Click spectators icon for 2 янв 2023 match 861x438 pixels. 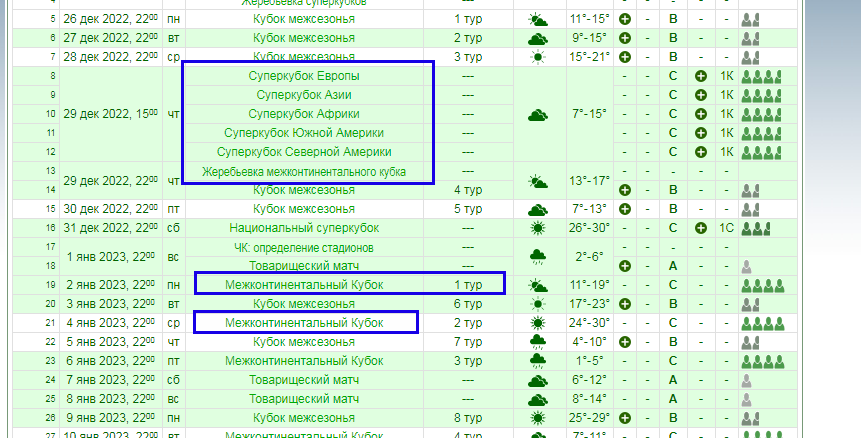[760, 285]
